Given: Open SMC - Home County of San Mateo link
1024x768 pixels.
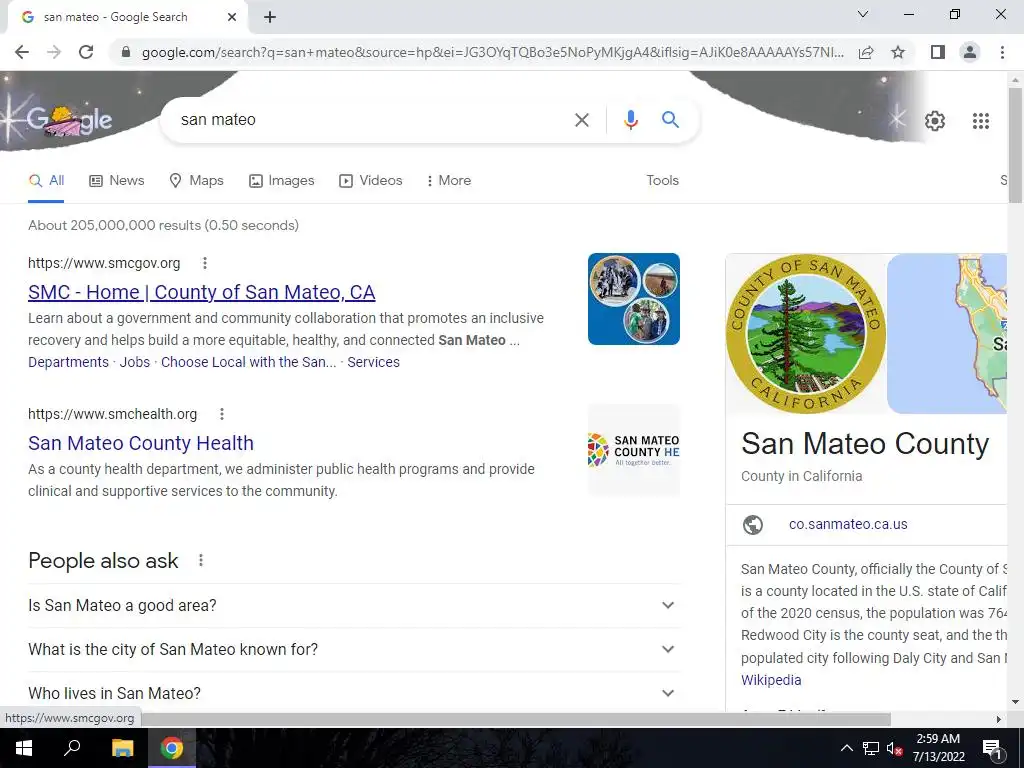Looking at the screenshot, I should (202, 292).
